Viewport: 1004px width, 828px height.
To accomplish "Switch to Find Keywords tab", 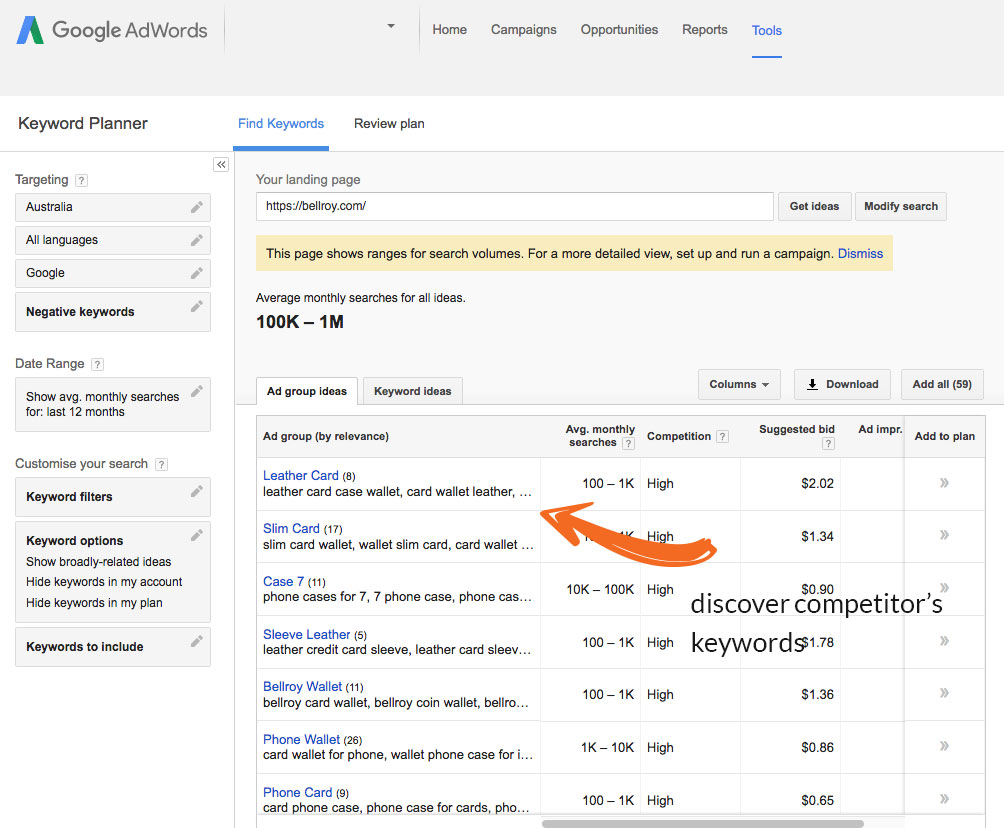I will click(x=281, y=124).
